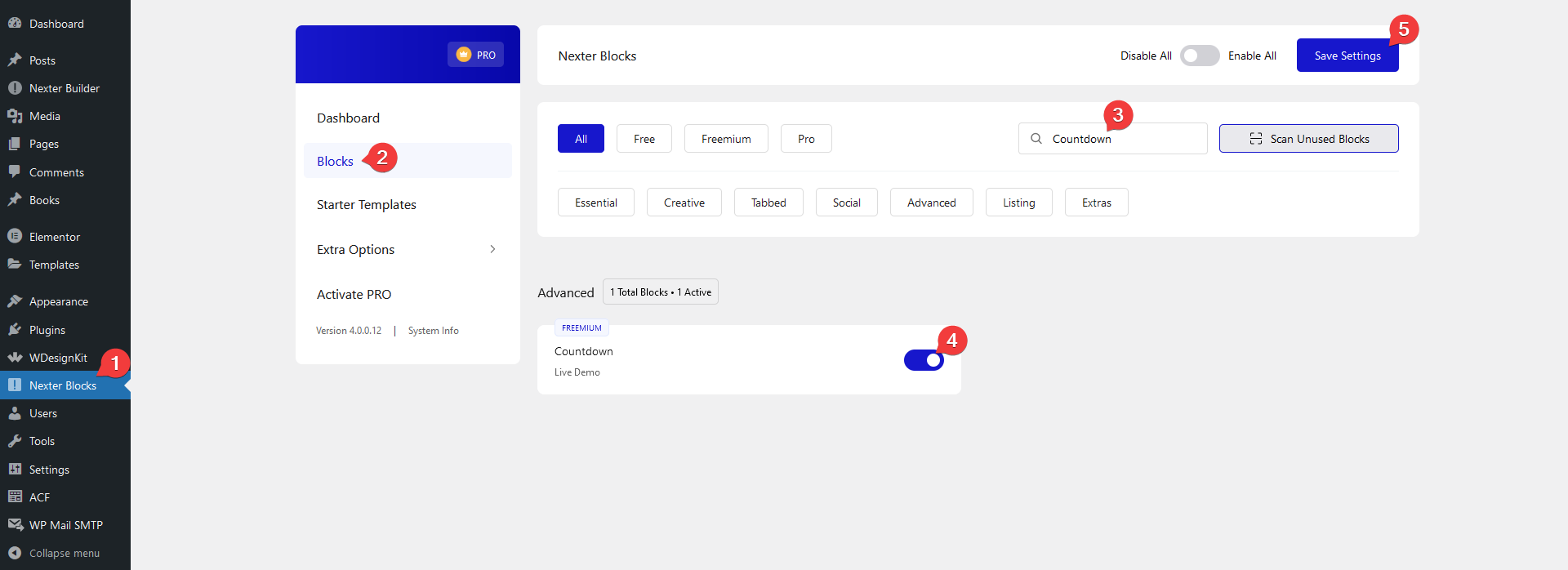Click the Plugins plug icon
Viewport: 1568px width, 570px height.
[x=15, y=330]
